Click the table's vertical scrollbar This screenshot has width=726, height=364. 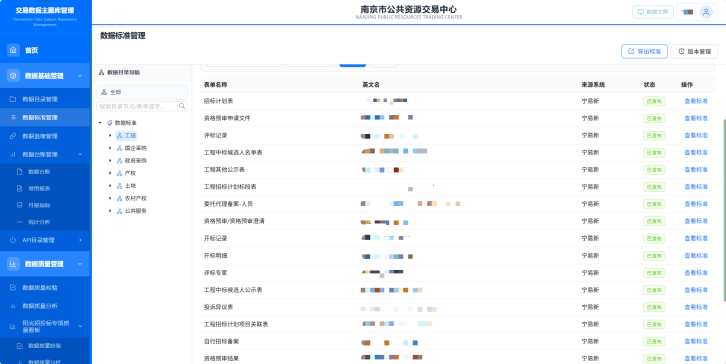[x=724, y=209]
